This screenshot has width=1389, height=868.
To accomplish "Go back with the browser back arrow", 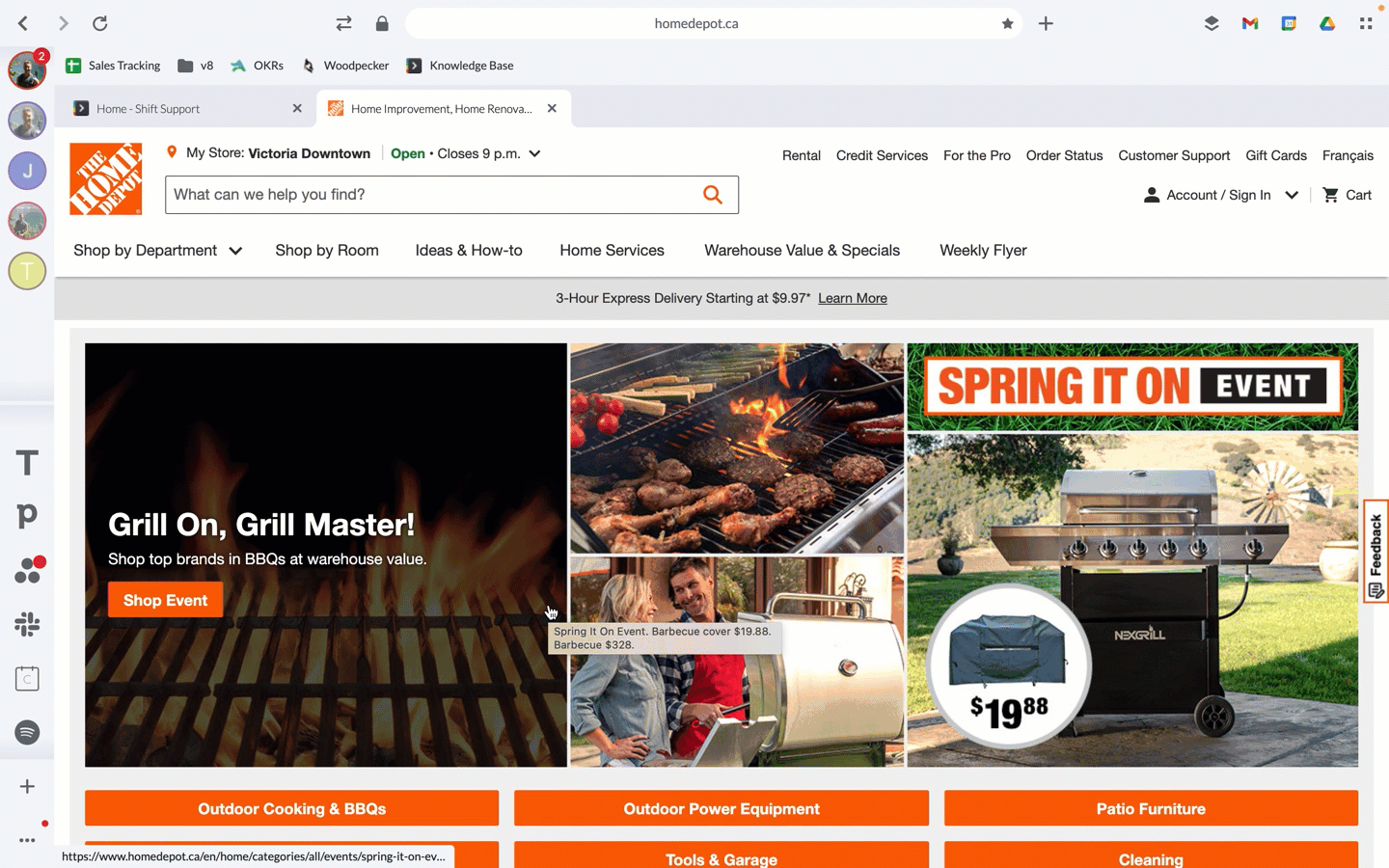I will point(23,23).
